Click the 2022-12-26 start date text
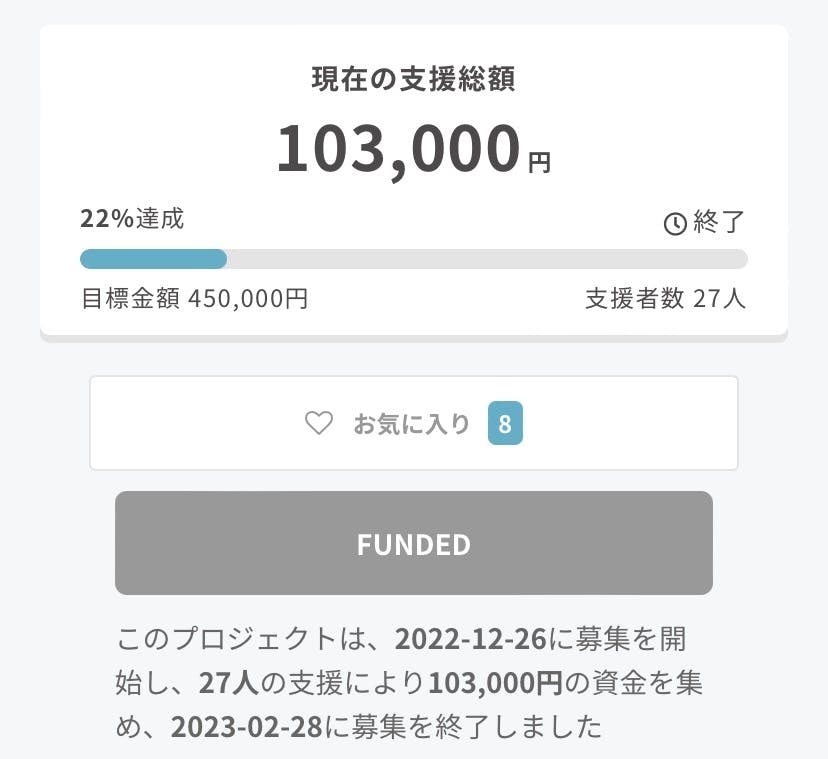 [x=470, y=638]
